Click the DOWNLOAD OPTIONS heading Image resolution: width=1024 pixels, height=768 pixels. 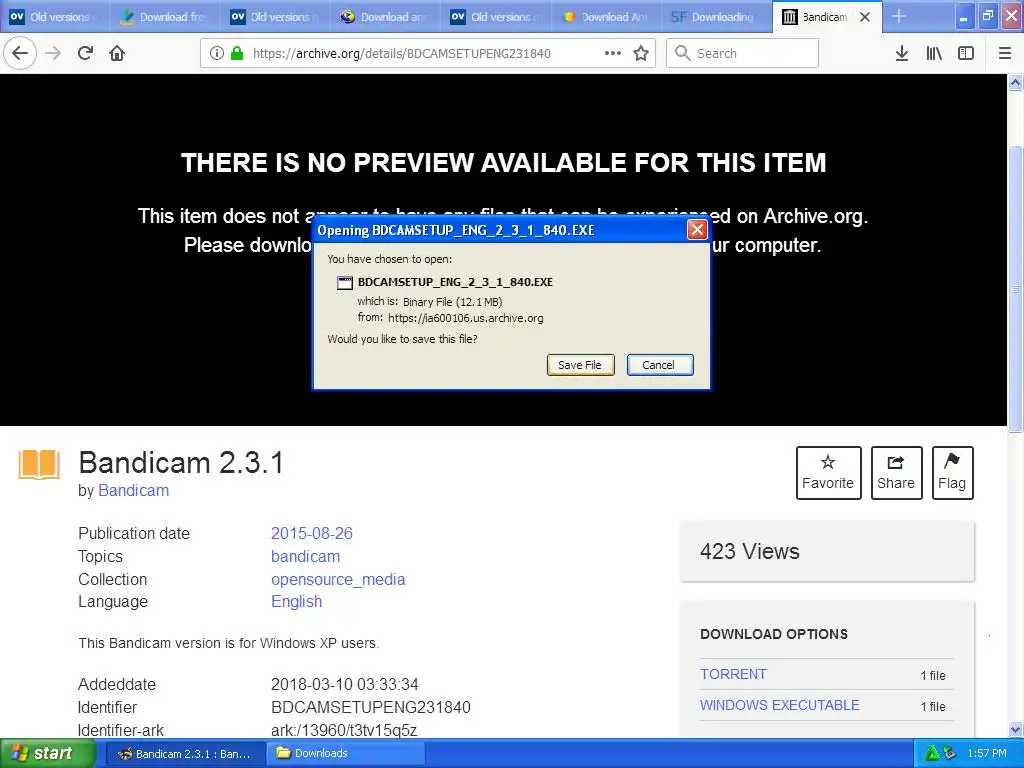[x=774, y=634]
